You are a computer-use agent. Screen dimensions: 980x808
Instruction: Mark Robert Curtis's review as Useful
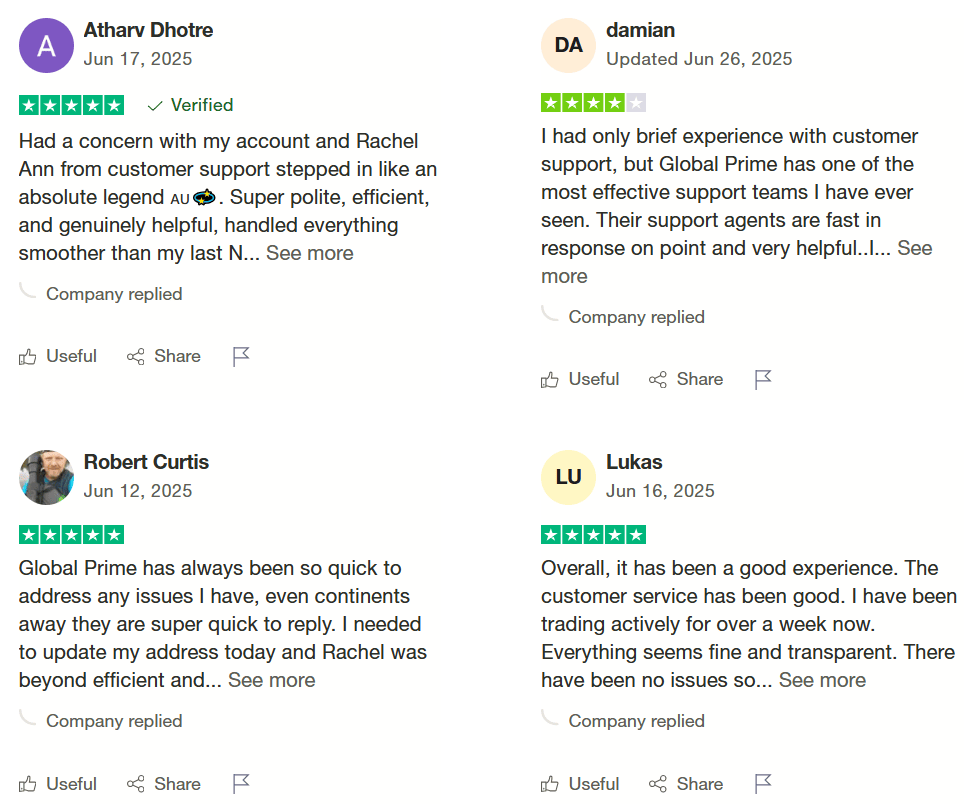[x=58, y=784]
